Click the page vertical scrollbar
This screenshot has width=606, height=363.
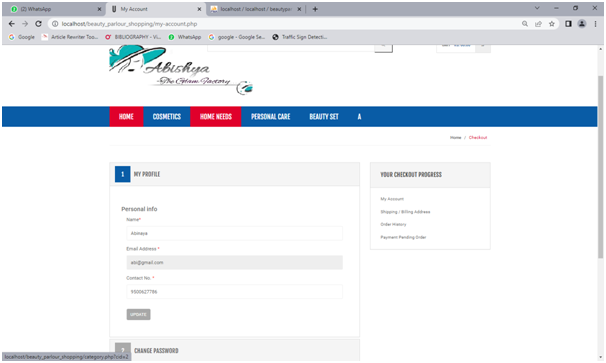click(x=600, y=166)
